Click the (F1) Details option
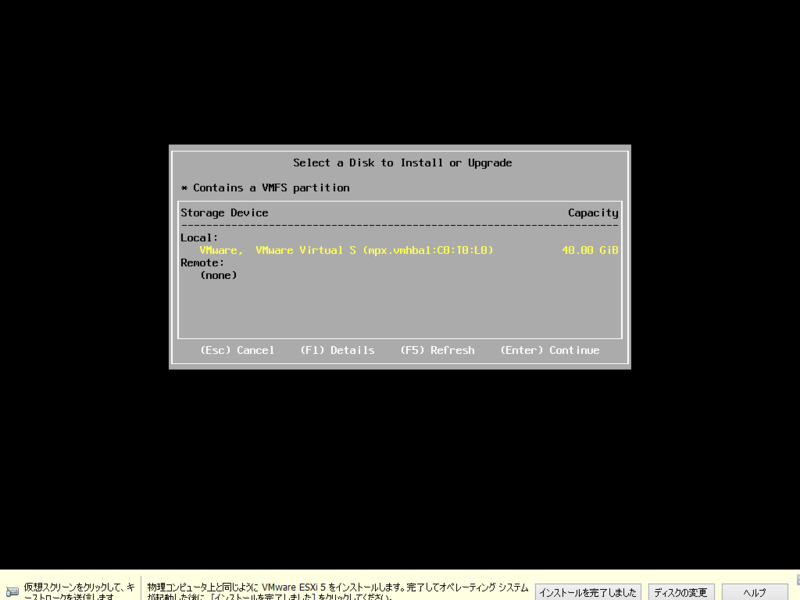Image resolution: width=800 pixels, height=600 pixels. pos(337,350)
